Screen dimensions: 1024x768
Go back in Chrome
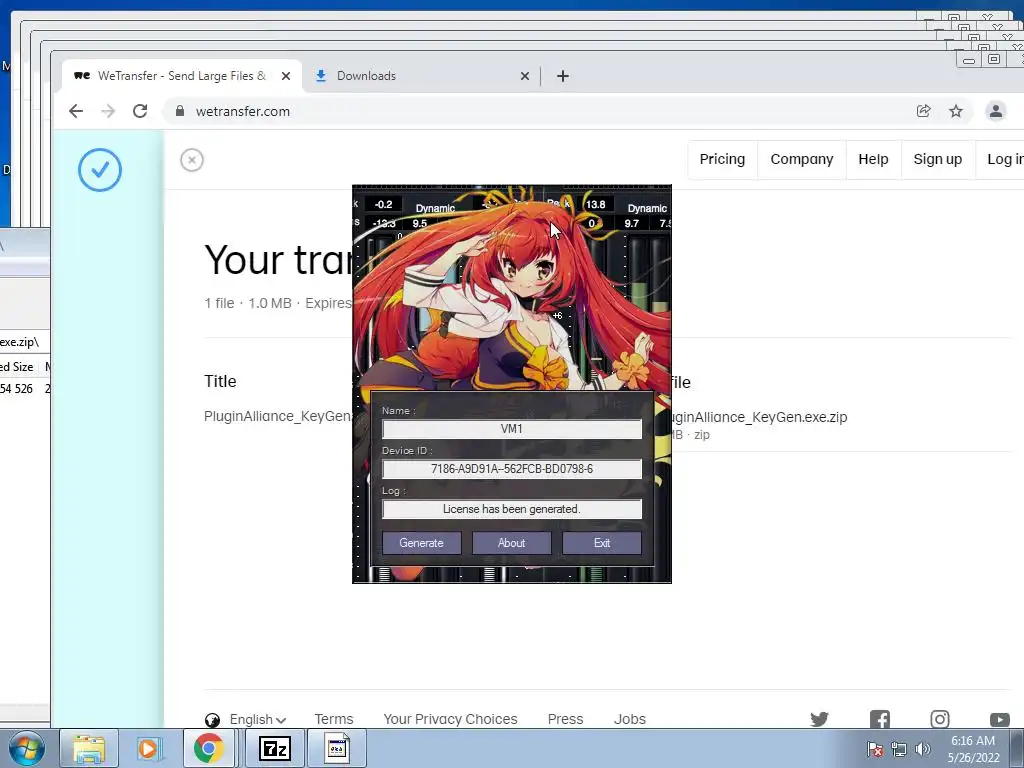tap(76, 111)
